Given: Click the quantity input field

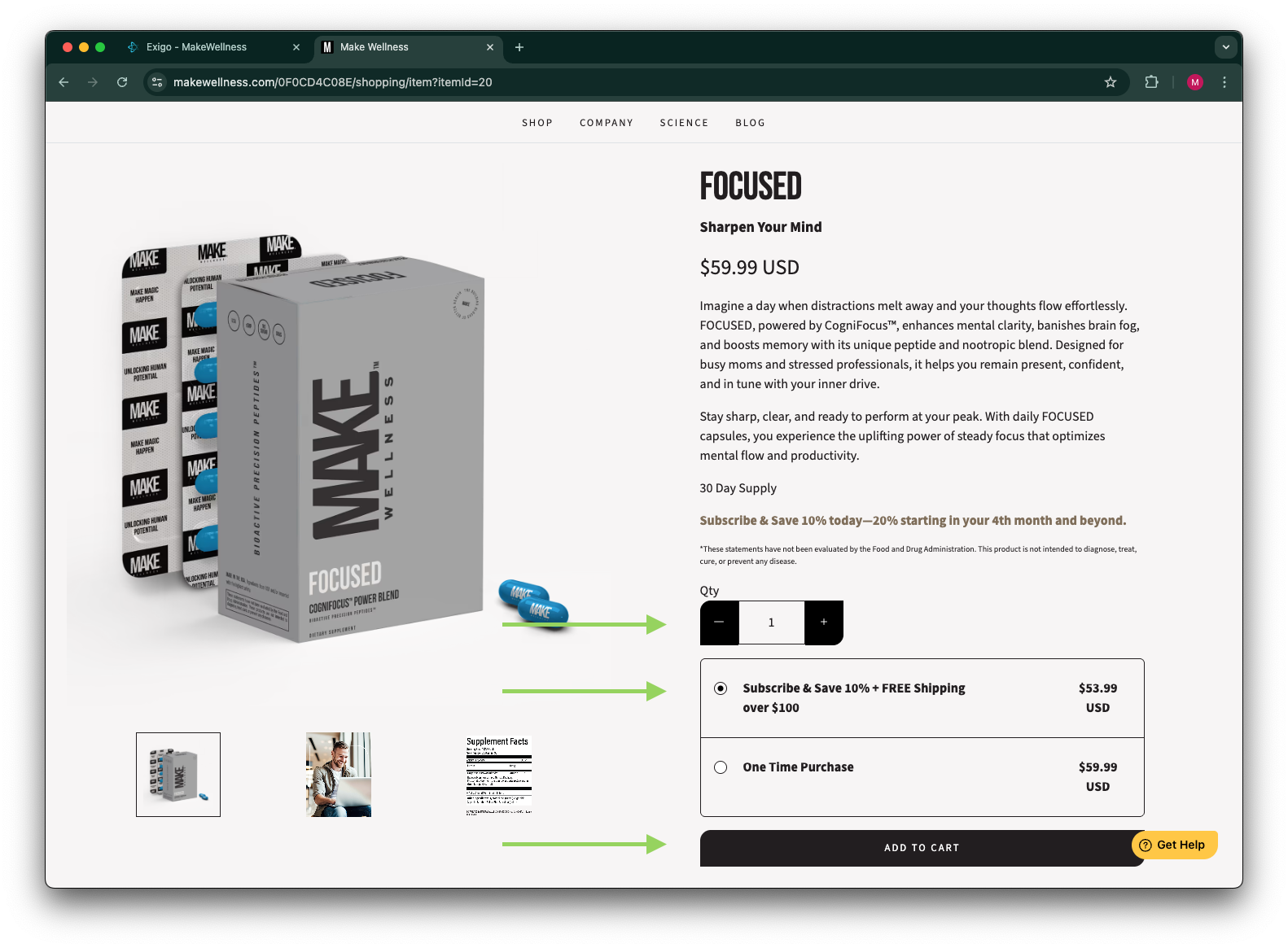Looking at the screenshot, I should point(771,623).
